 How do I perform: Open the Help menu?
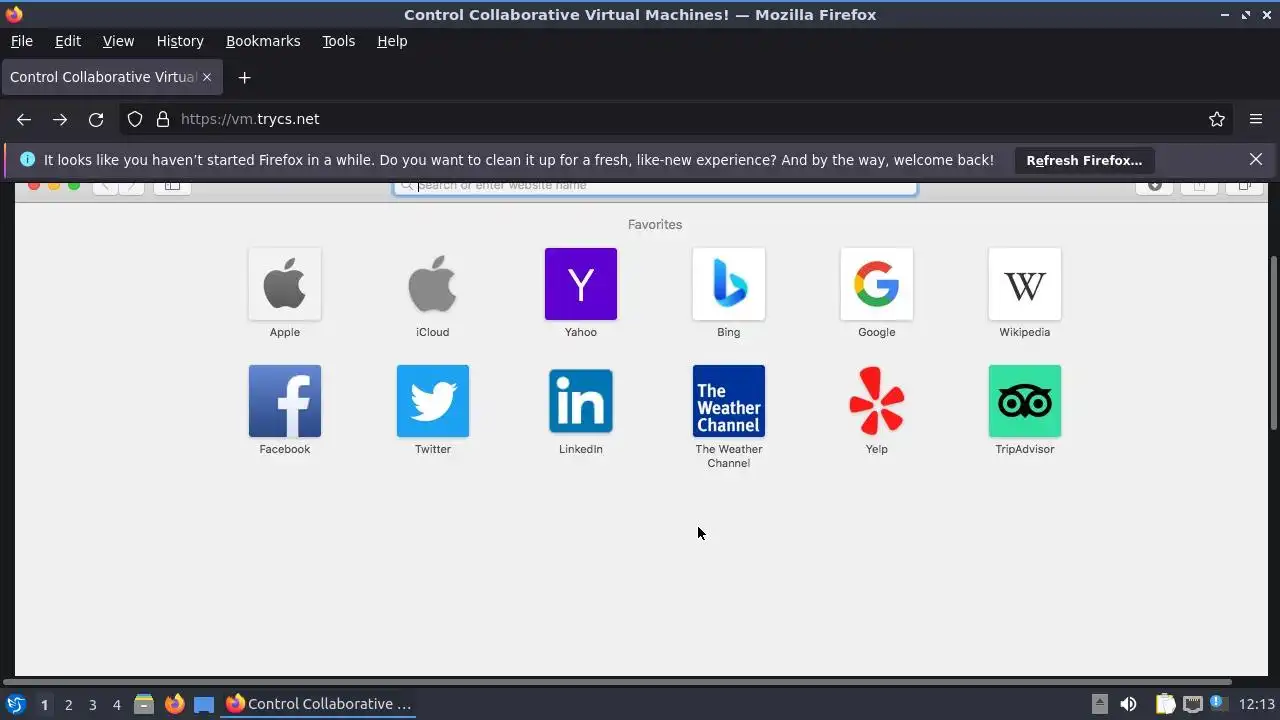tap(392, 41)
